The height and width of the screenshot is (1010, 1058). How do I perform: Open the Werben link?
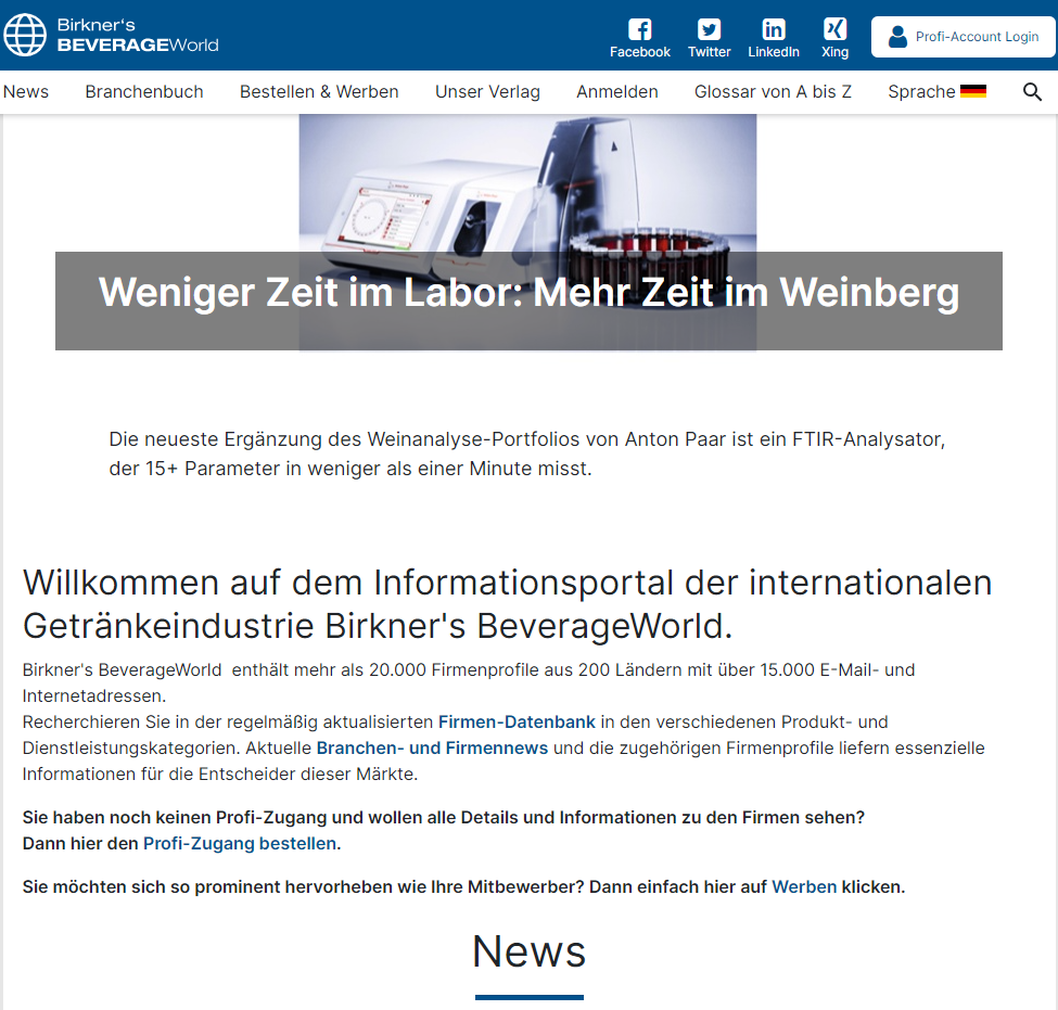click(804, 887)
